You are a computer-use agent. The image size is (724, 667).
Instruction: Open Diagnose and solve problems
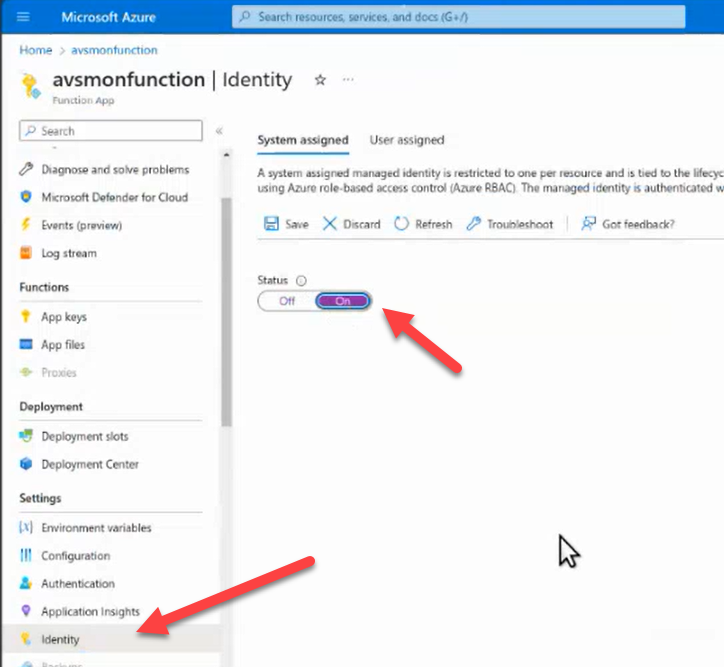115,169
